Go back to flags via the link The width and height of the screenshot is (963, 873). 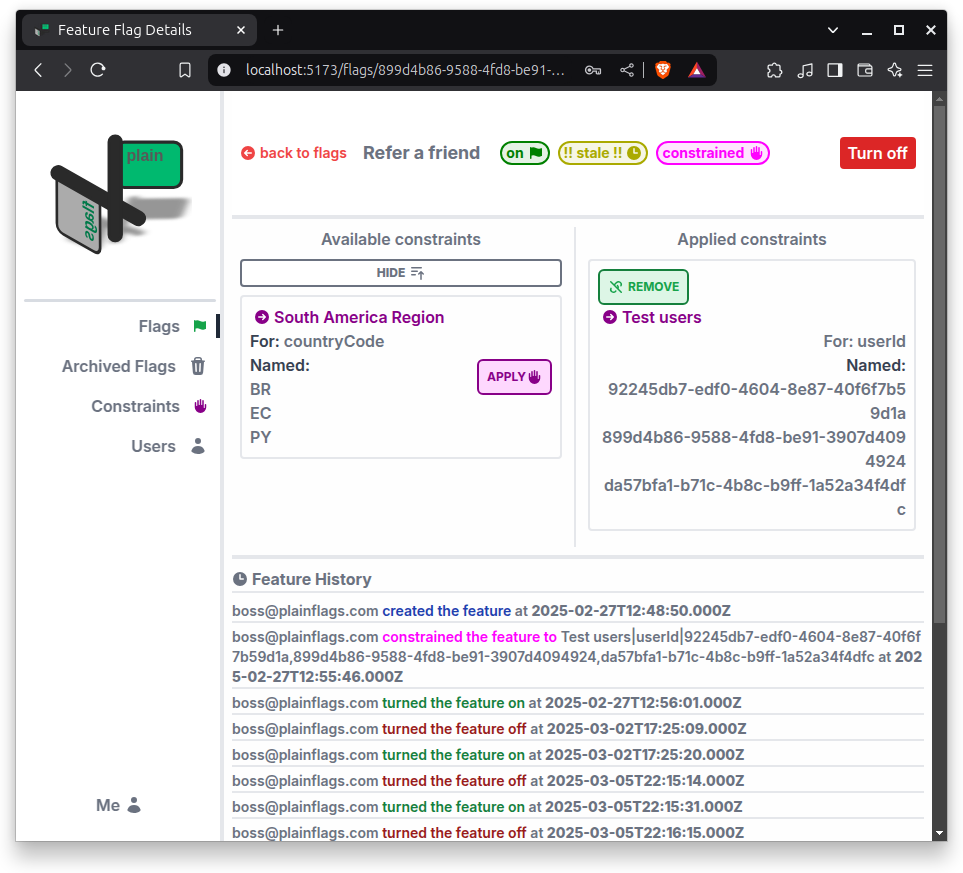293,153
